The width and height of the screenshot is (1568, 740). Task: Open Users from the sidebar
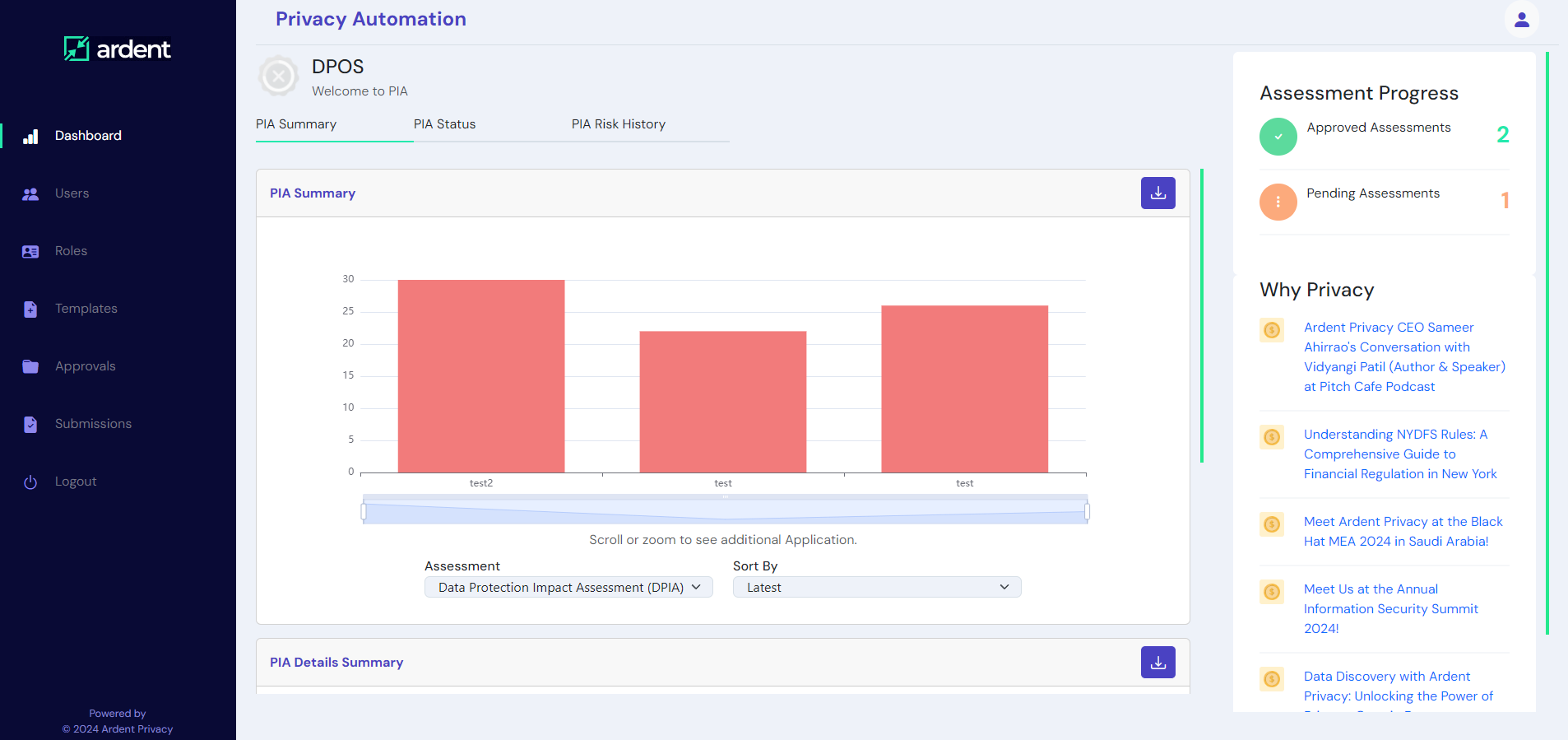(x=72, y=193)
